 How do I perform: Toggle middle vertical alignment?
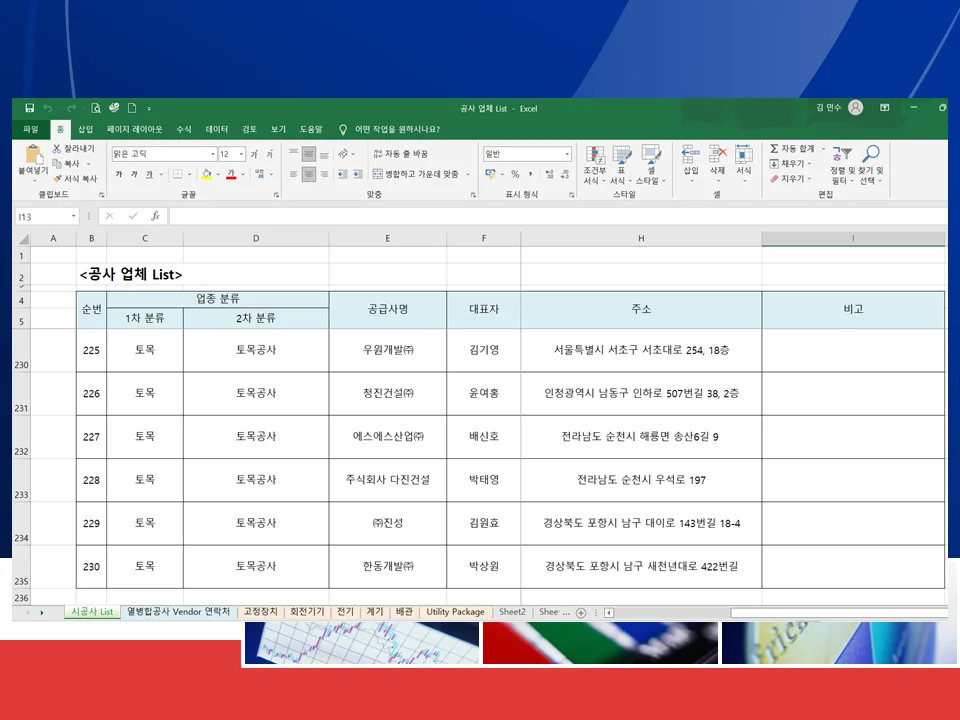click(x=309, y=154)
